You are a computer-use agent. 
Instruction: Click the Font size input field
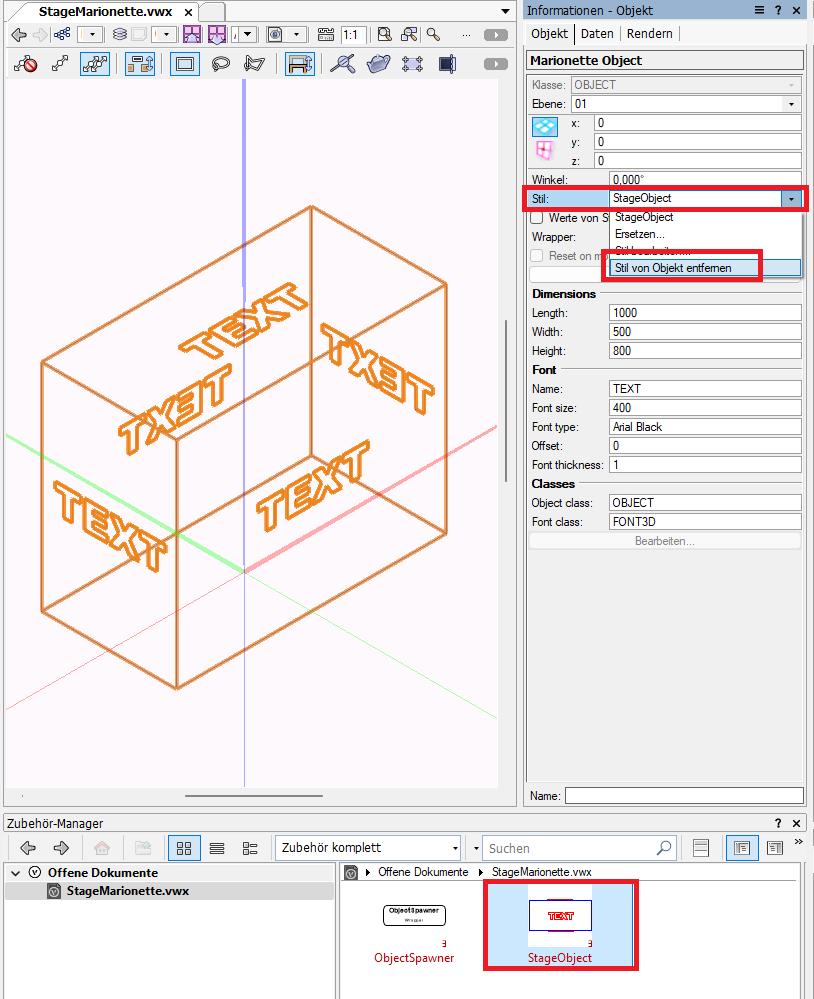(x=704, y=408)
